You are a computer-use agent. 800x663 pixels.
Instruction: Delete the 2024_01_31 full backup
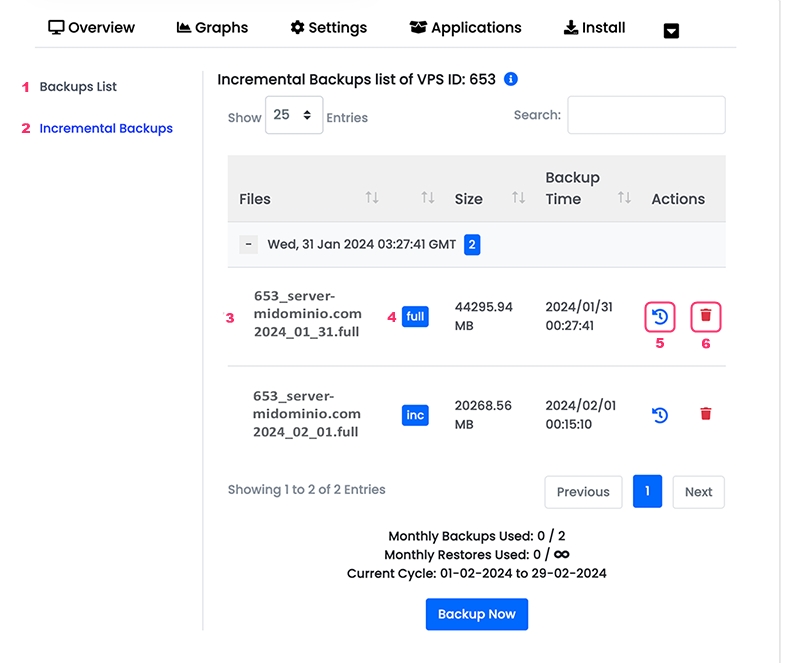coord(706,317)
